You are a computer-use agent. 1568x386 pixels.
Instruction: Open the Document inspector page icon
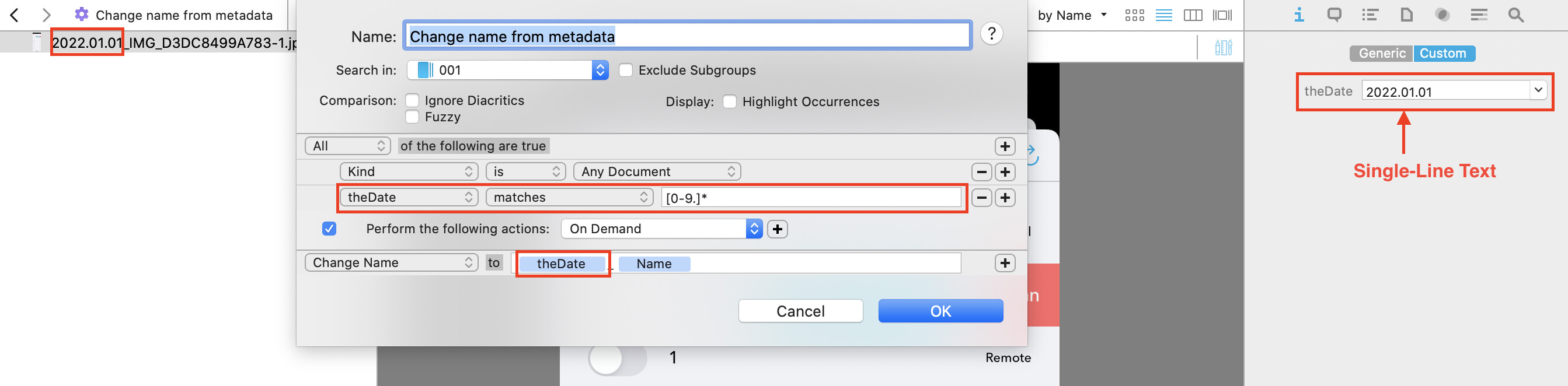pyautogui.click(x=1407, y=15)
